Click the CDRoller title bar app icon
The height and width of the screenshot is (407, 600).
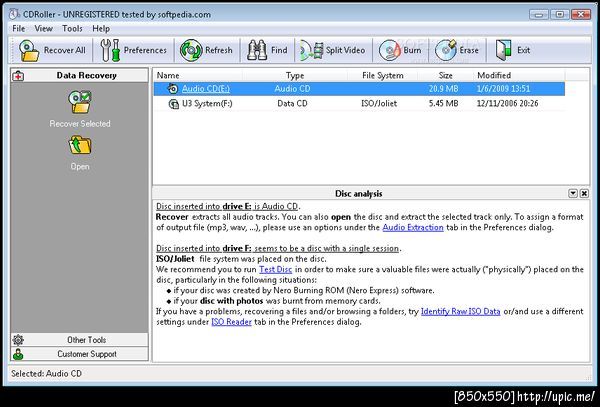[x=15, y=15]
